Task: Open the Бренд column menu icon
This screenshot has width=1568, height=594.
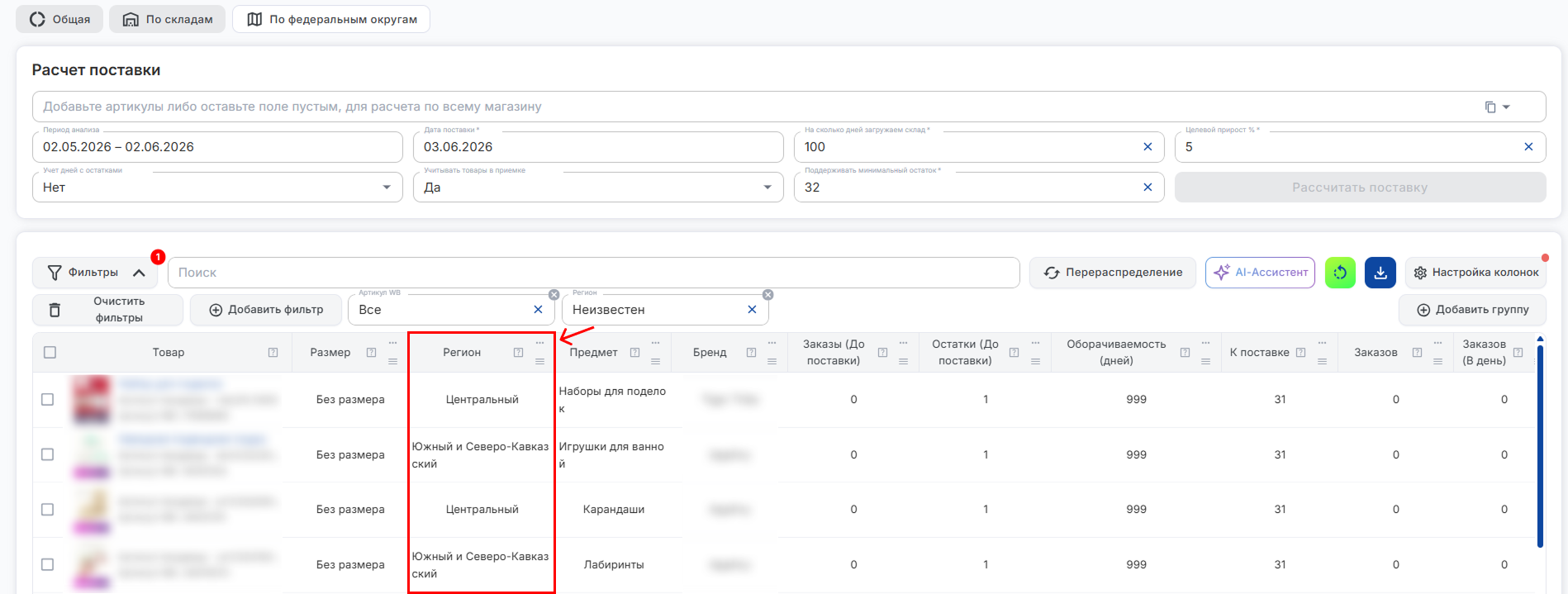Action: tap(772, 362)
